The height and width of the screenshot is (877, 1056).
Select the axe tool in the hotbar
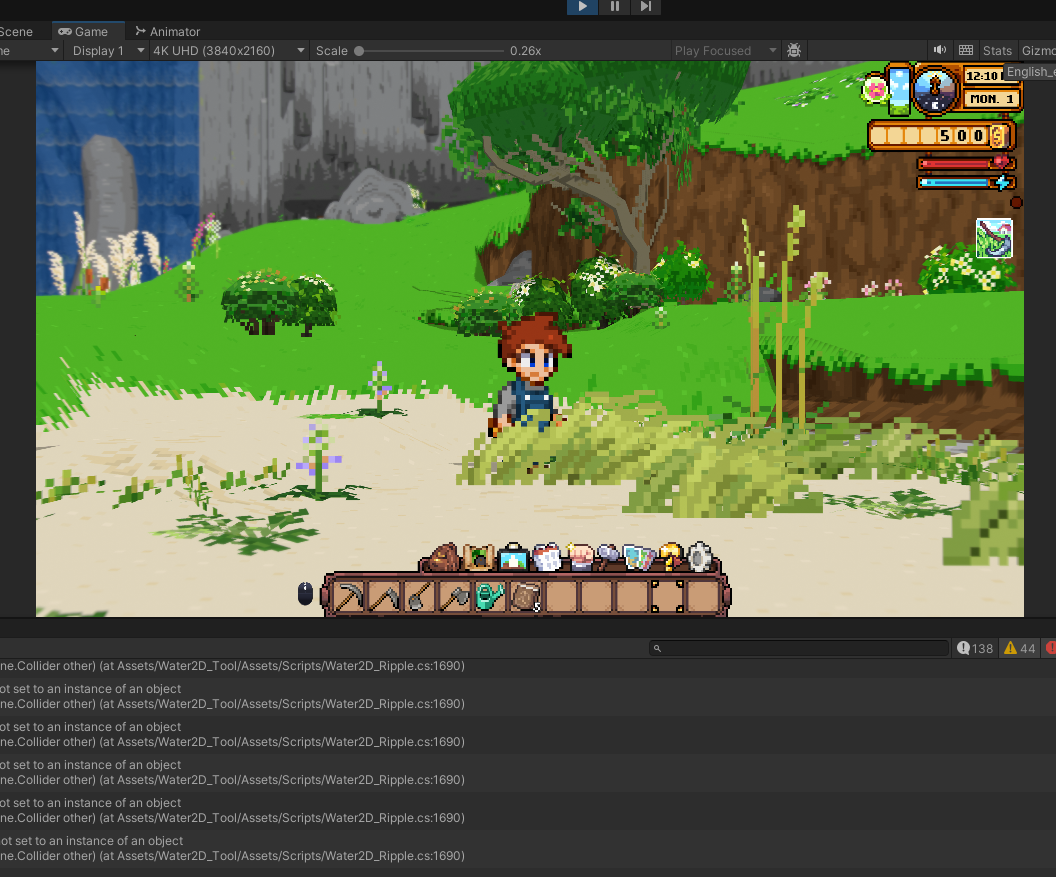[x=454, y=595]
